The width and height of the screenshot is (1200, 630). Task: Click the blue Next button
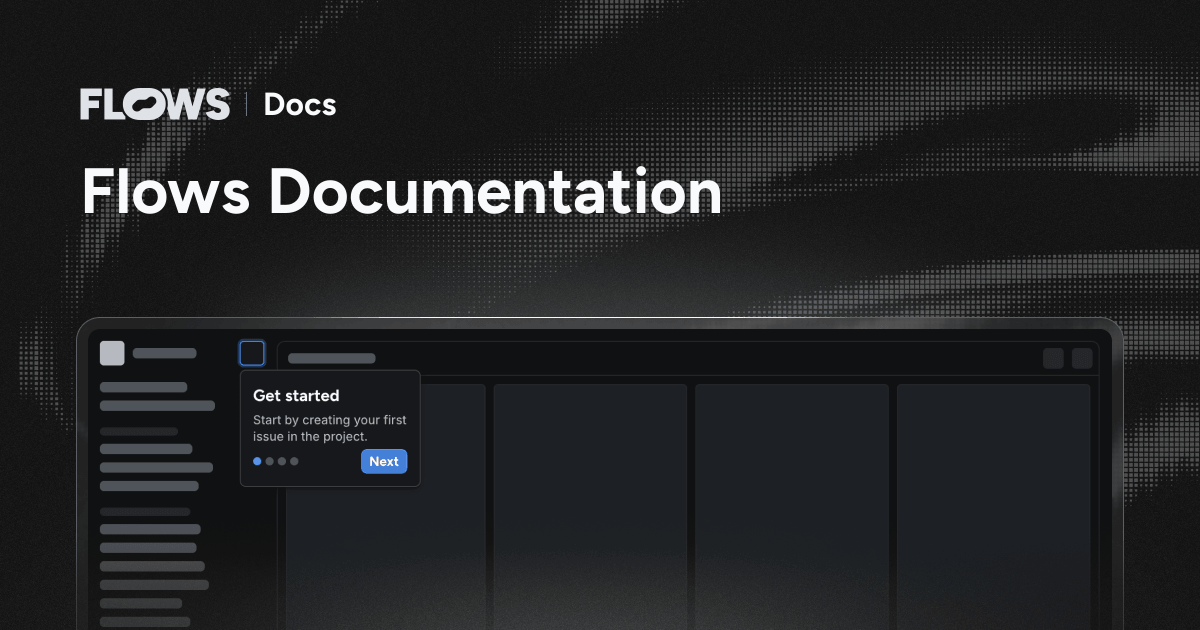[x=384, y=461]
